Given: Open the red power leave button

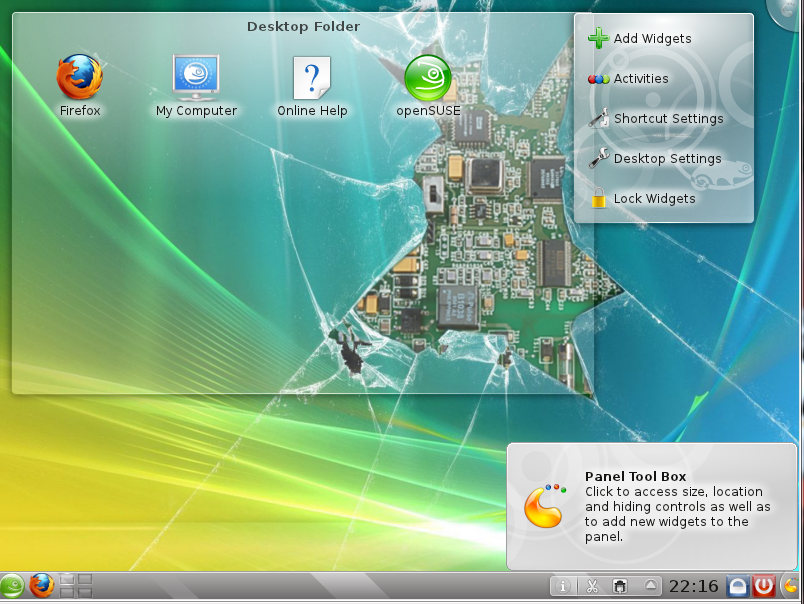Looking at the screenshot, I should pyautogui.click(x=763, y=586).
